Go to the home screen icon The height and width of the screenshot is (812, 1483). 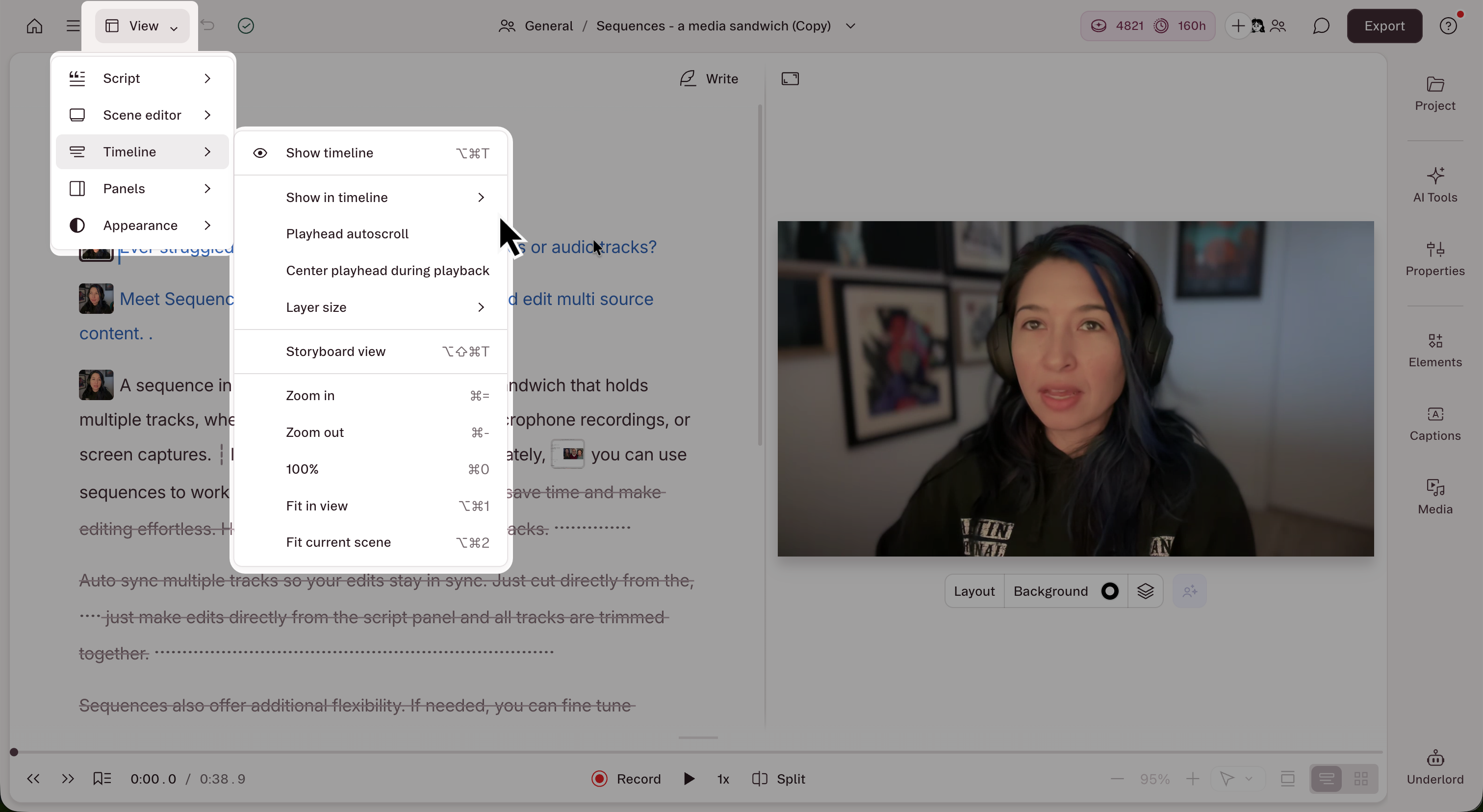(x=34, y=26)
